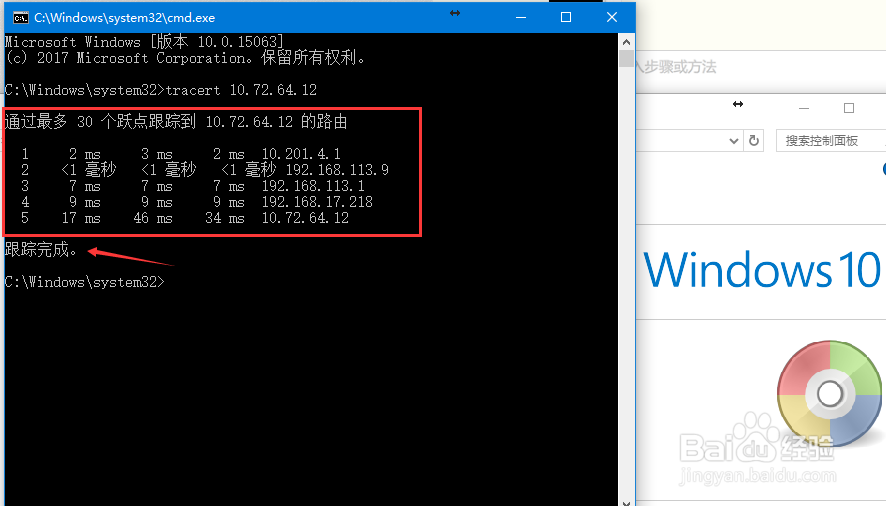The image size is (886, 506).
Task: Click the 'tracert 10.72.64.12' command text
Action: point(241,90)
